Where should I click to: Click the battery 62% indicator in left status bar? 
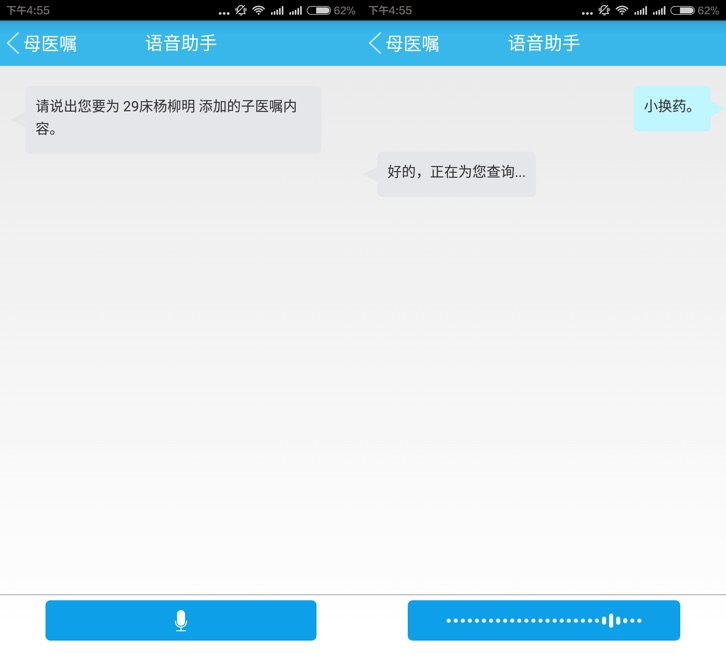[331, 10]
